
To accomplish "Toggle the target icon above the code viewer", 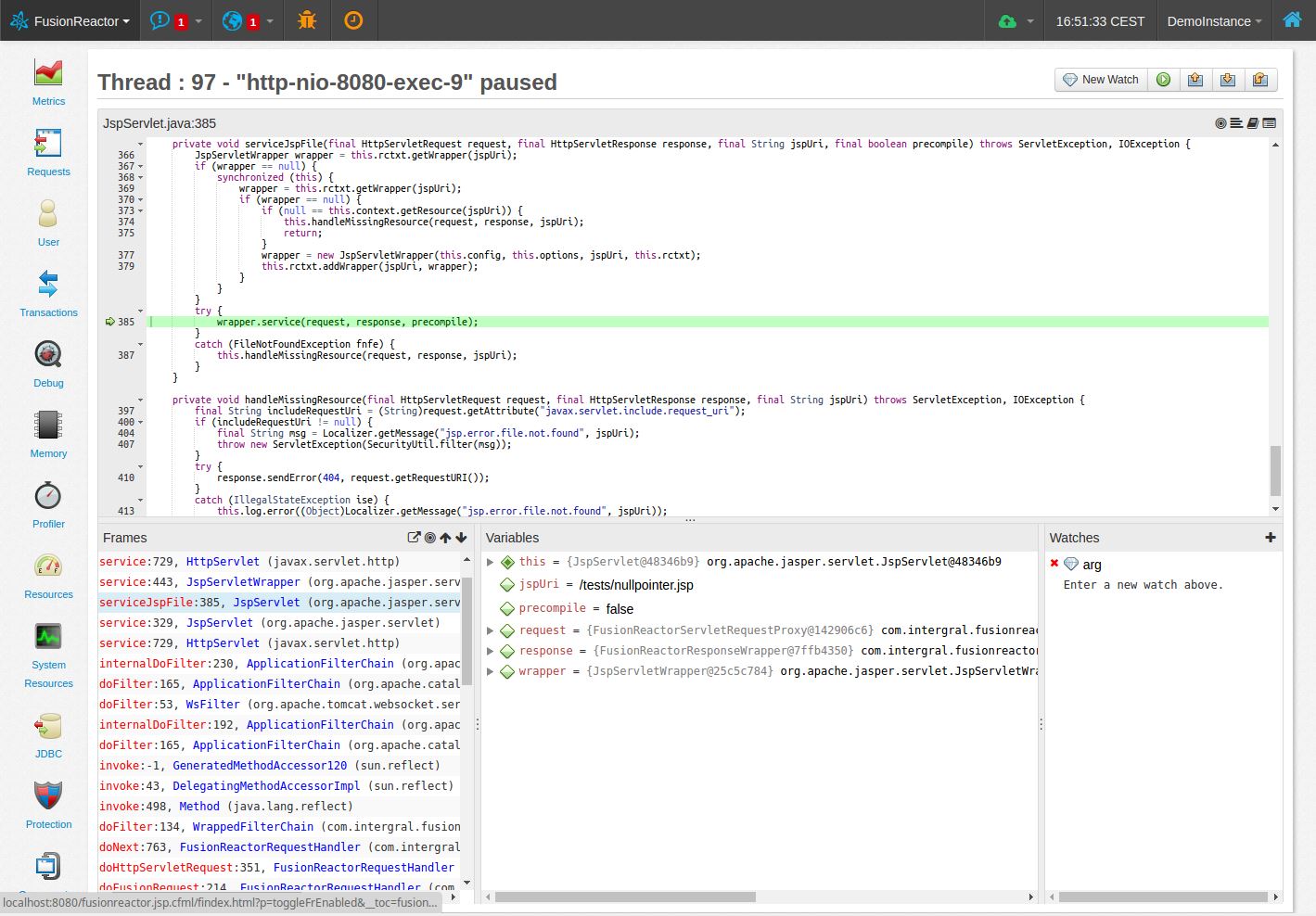I will [x=1220, y=123].
